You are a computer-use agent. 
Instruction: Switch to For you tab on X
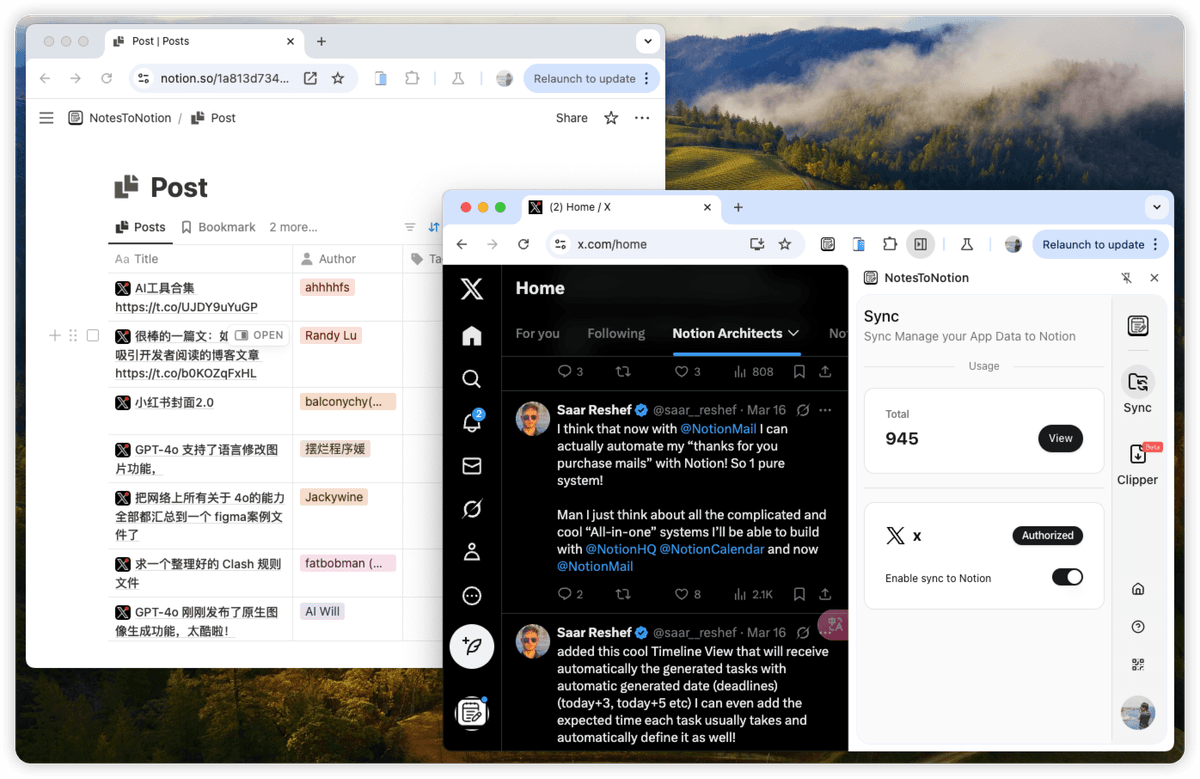[537, 333]
